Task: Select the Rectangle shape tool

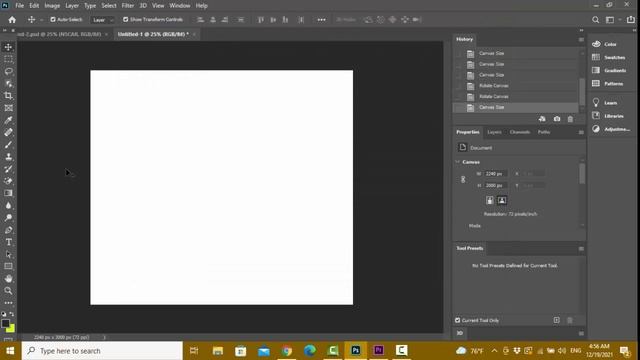Action: coord(8,266)
